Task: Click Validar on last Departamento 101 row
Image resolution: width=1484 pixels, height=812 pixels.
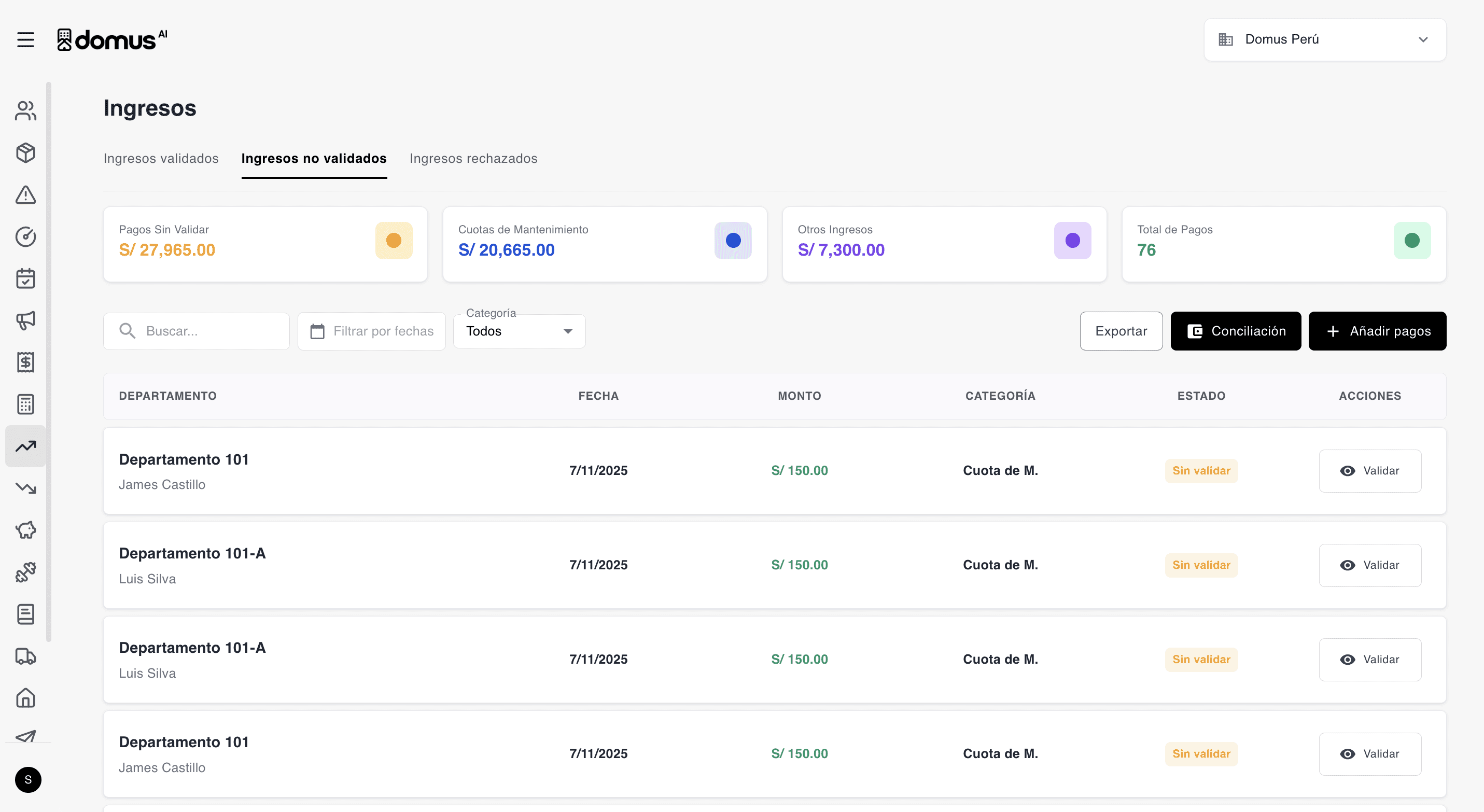Action: [1369, 754]
